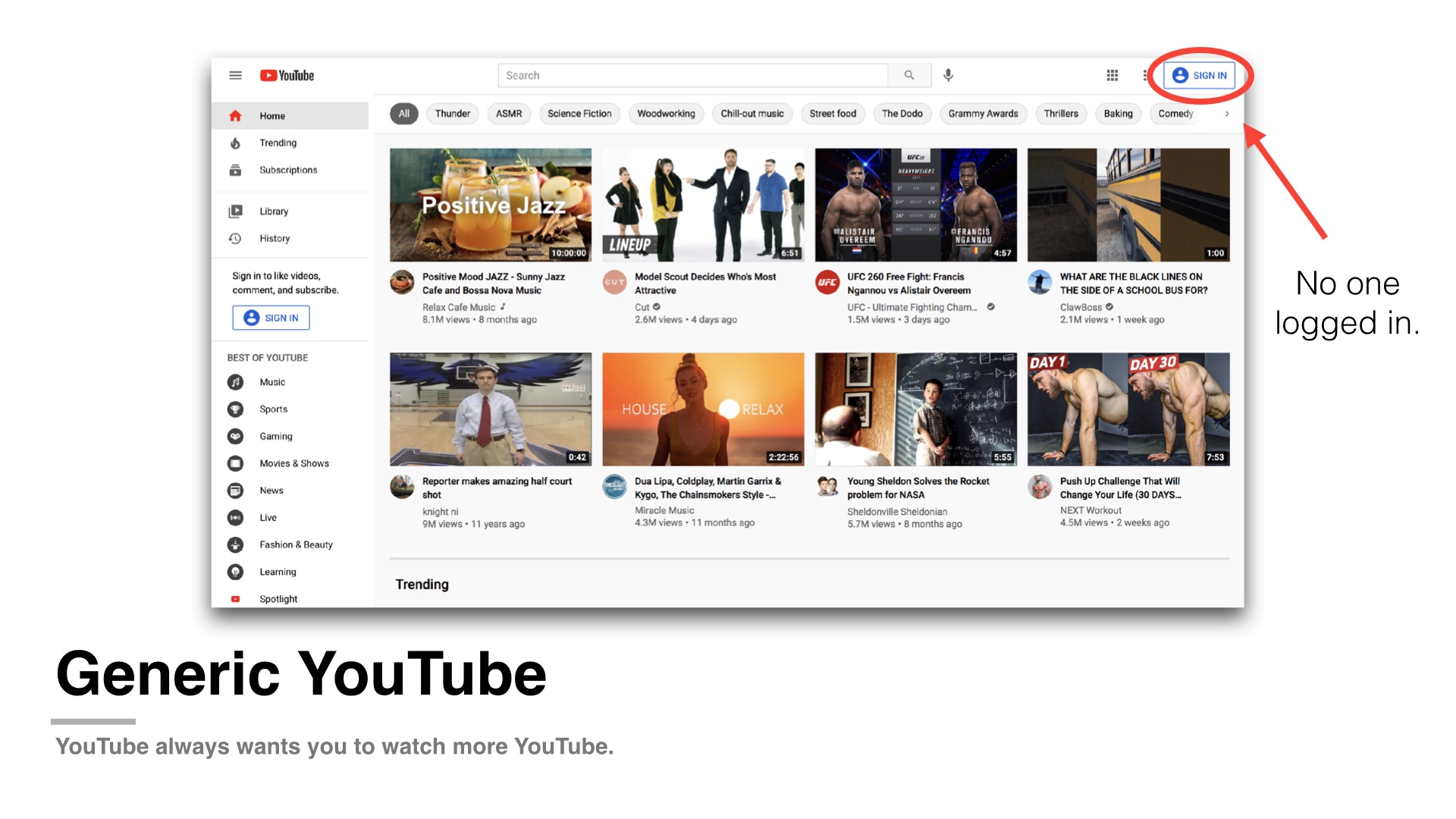Go to Home in sidebar
The image size is (1456, 819).
(290, 116)
